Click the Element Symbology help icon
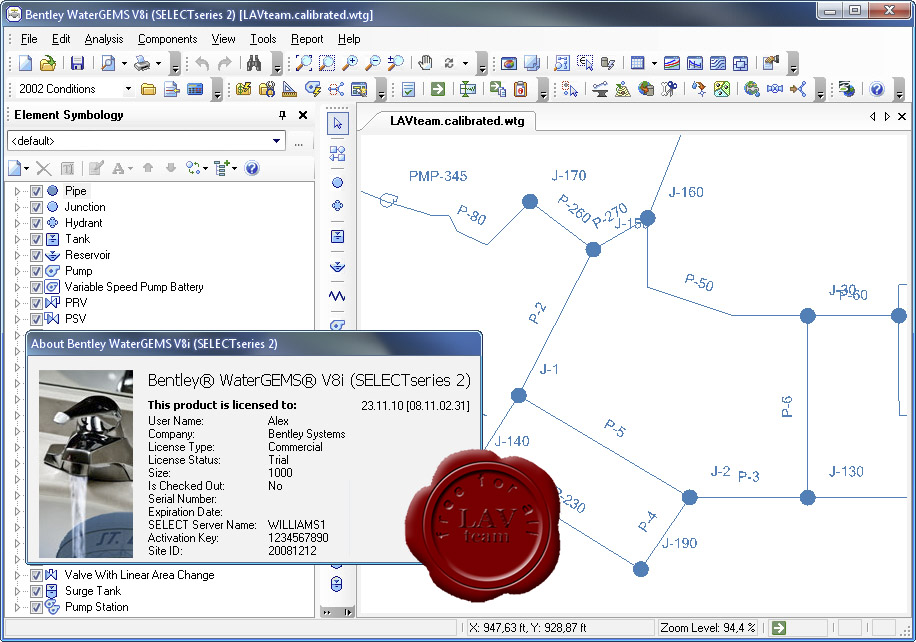 tap(252, 168)
